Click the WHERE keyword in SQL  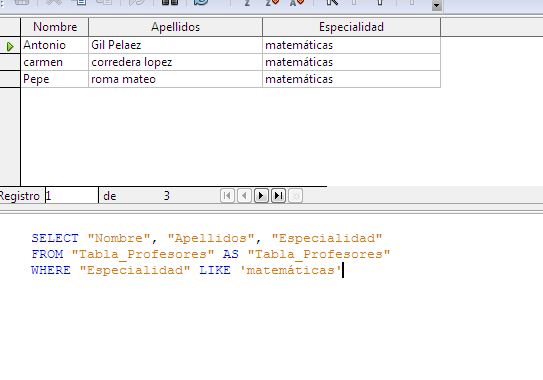tap(51, 270)
